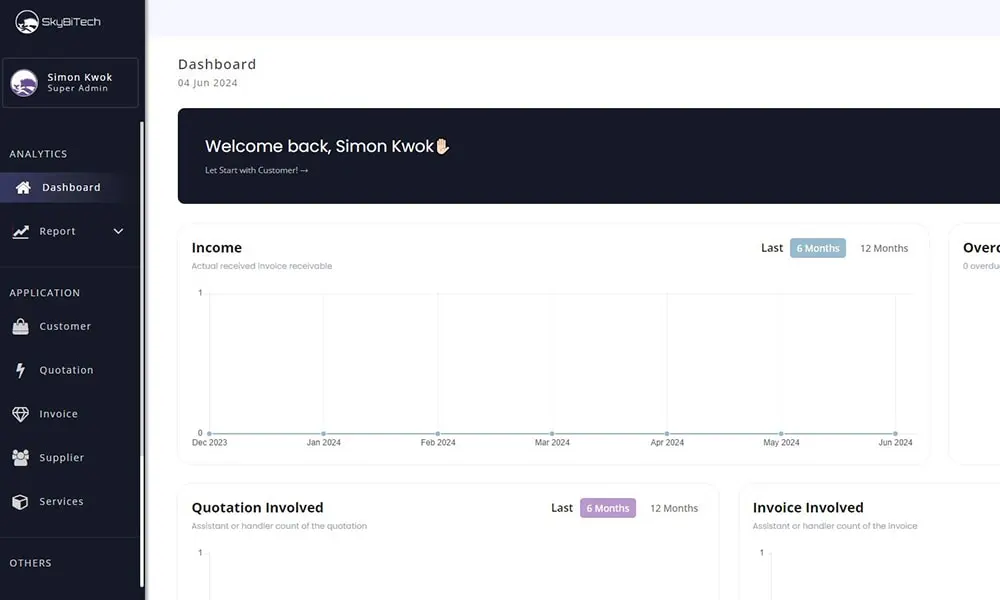Viewport: 1000px width, 600px height.
Task: Click the Services box icon
Action: tap(20, 502)
